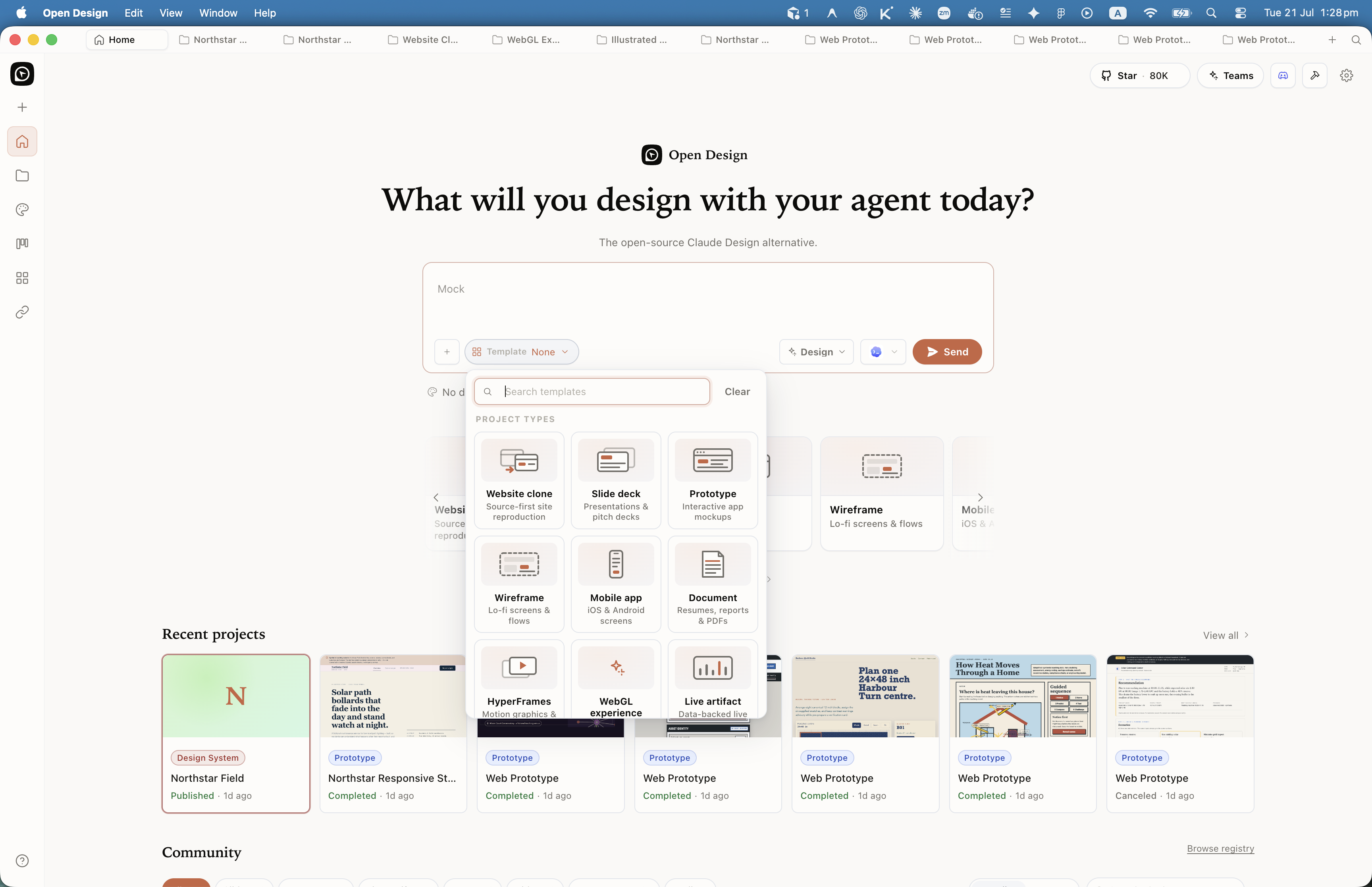Click the pin icon button at top right
Image resolution: width=1372 pixels, height=887 pixels.
tap(1315, 75)
